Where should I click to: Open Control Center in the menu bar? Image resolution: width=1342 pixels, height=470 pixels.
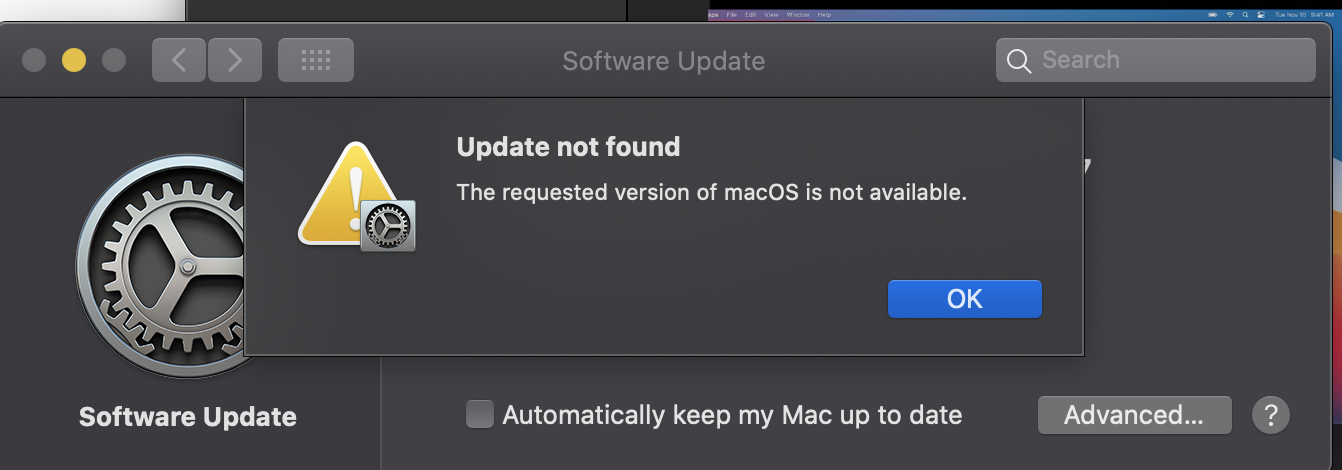coord(1261,15)
